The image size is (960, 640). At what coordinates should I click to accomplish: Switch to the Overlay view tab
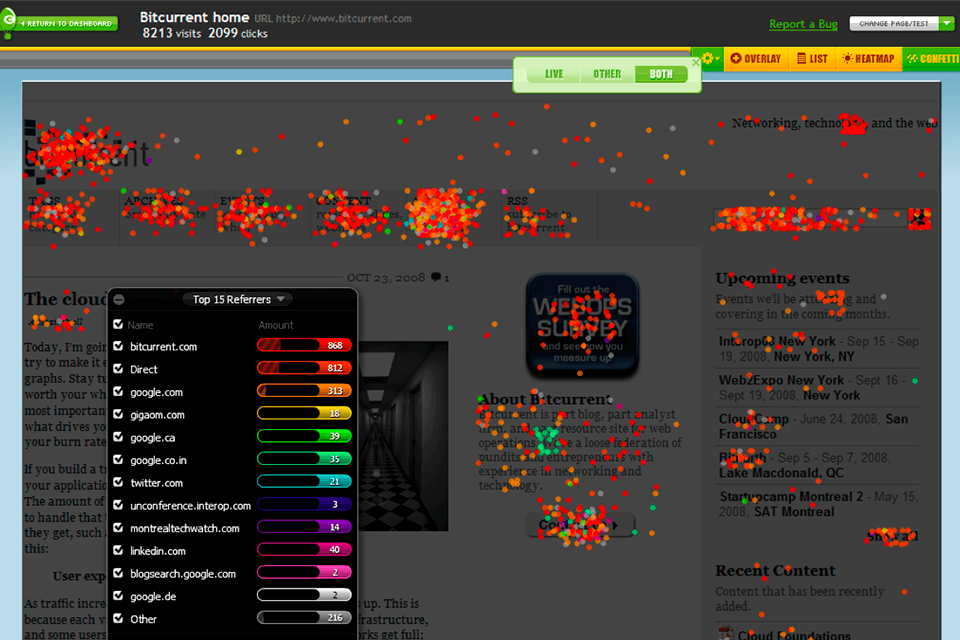756,59
